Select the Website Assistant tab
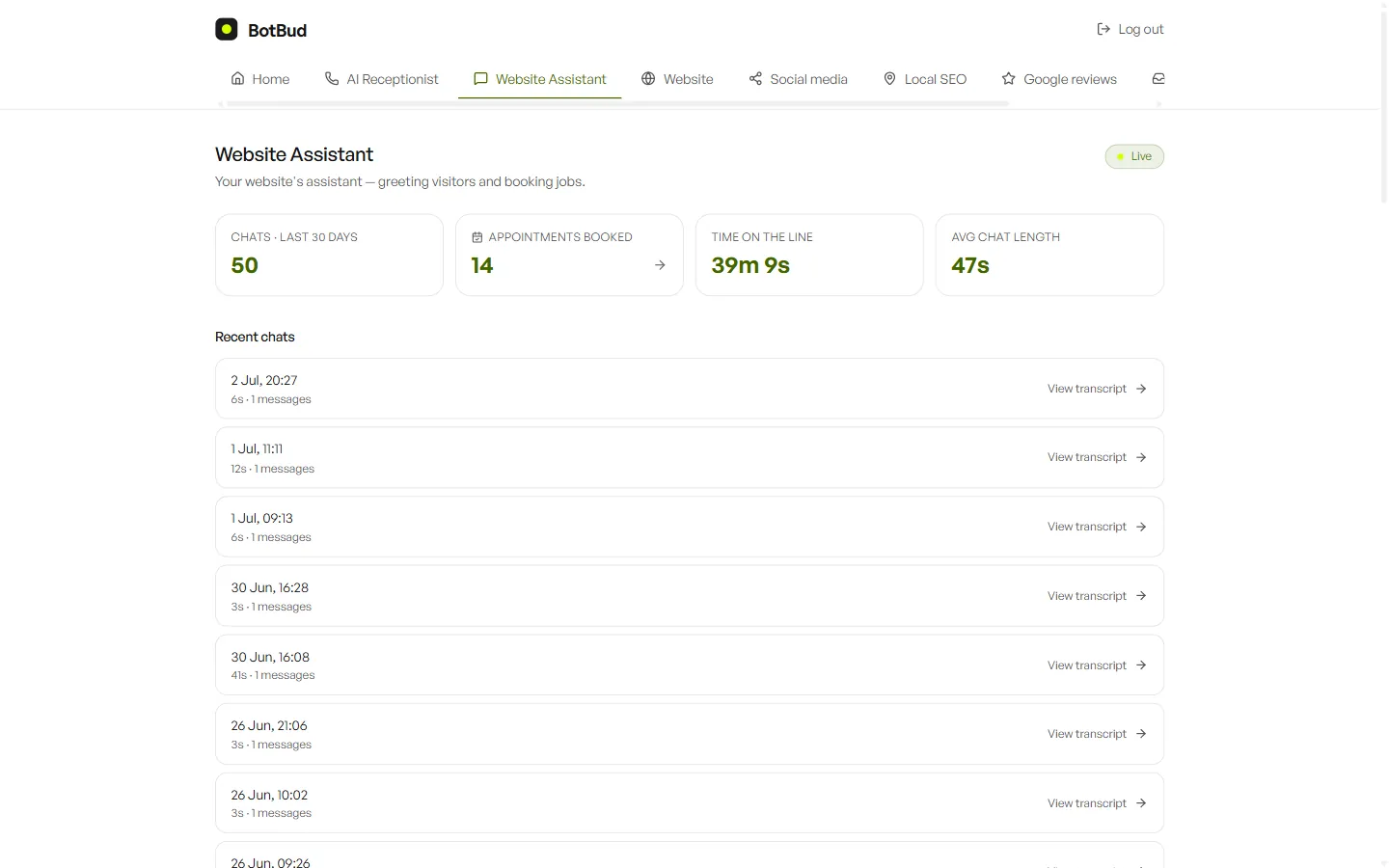1389x868 pixels. [539, 79]
